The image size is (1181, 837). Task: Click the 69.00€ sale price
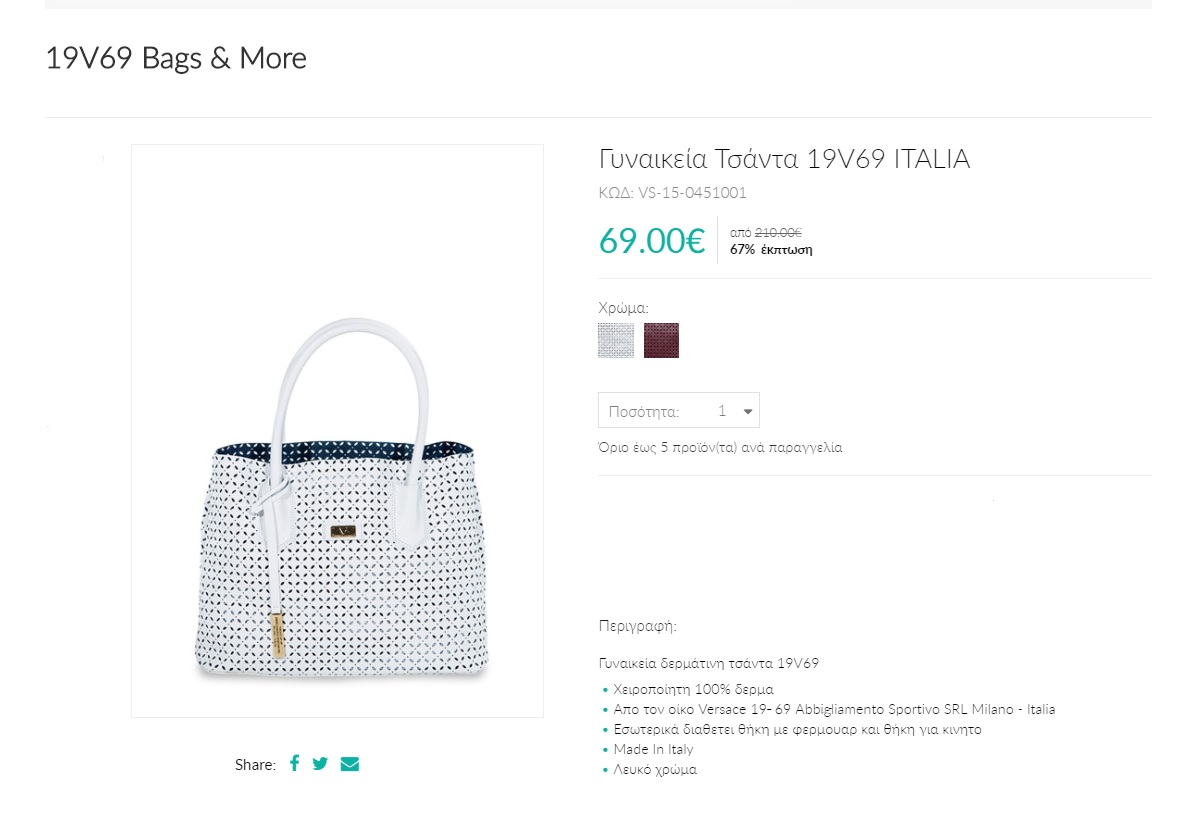click(x=652, y=241)
